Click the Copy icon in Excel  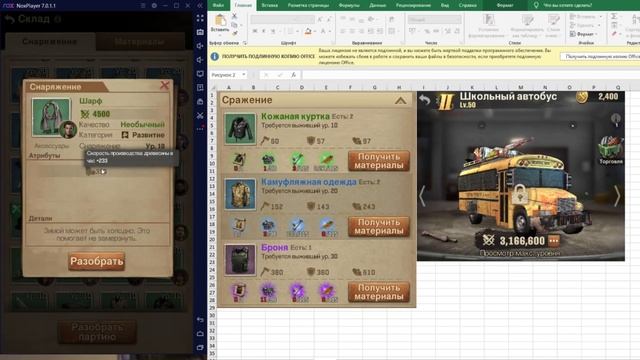click(x=234, y=25)
